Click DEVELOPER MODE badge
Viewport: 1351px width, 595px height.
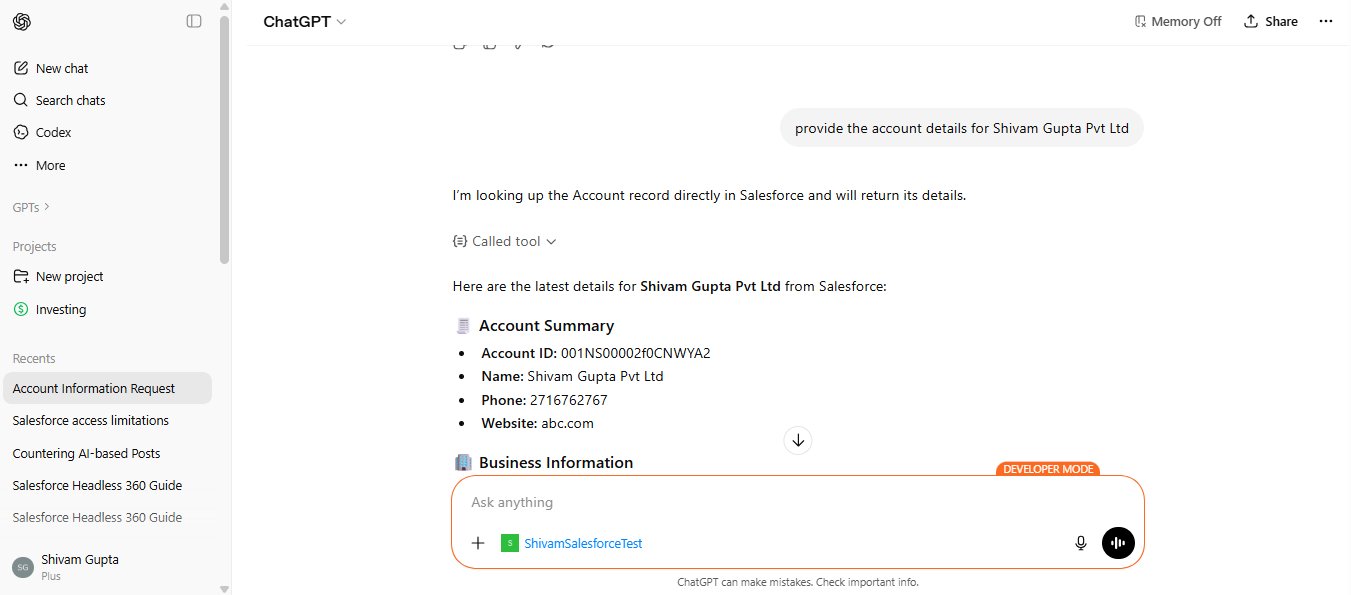[1048, 468]
